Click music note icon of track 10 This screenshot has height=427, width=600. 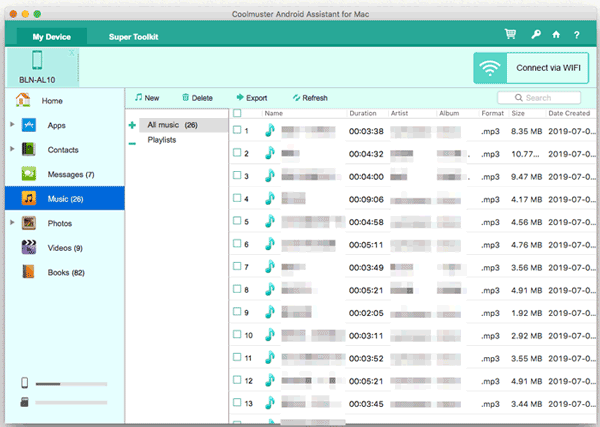[270, 335]
